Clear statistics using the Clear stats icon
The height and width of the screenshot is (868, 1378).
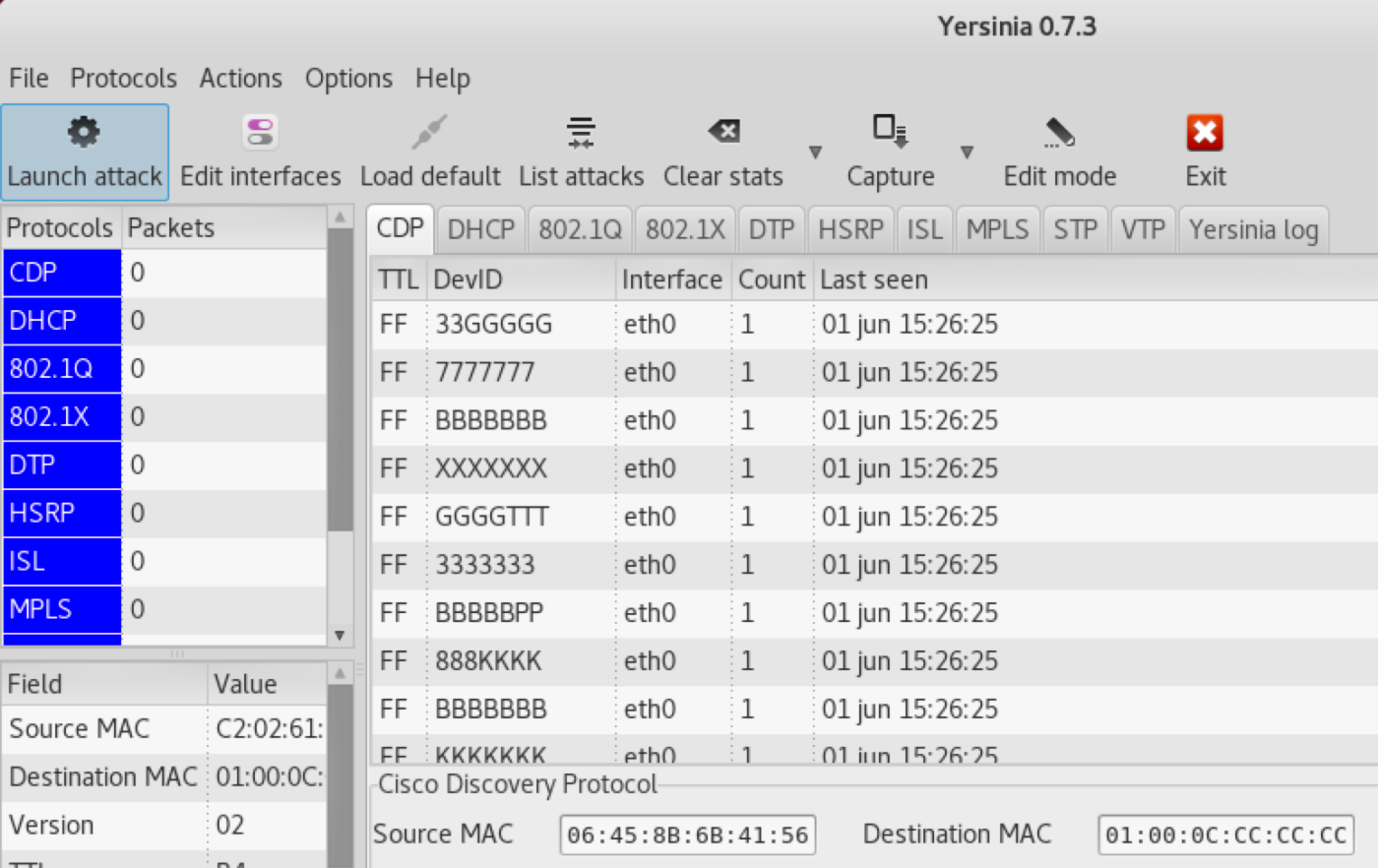723,131
